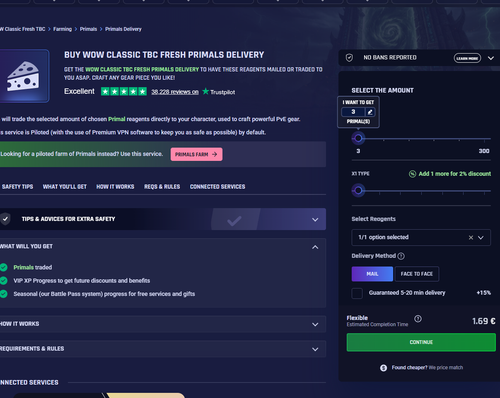Click the green Continue button
The image size is (500, 398).
coord(421,342)
